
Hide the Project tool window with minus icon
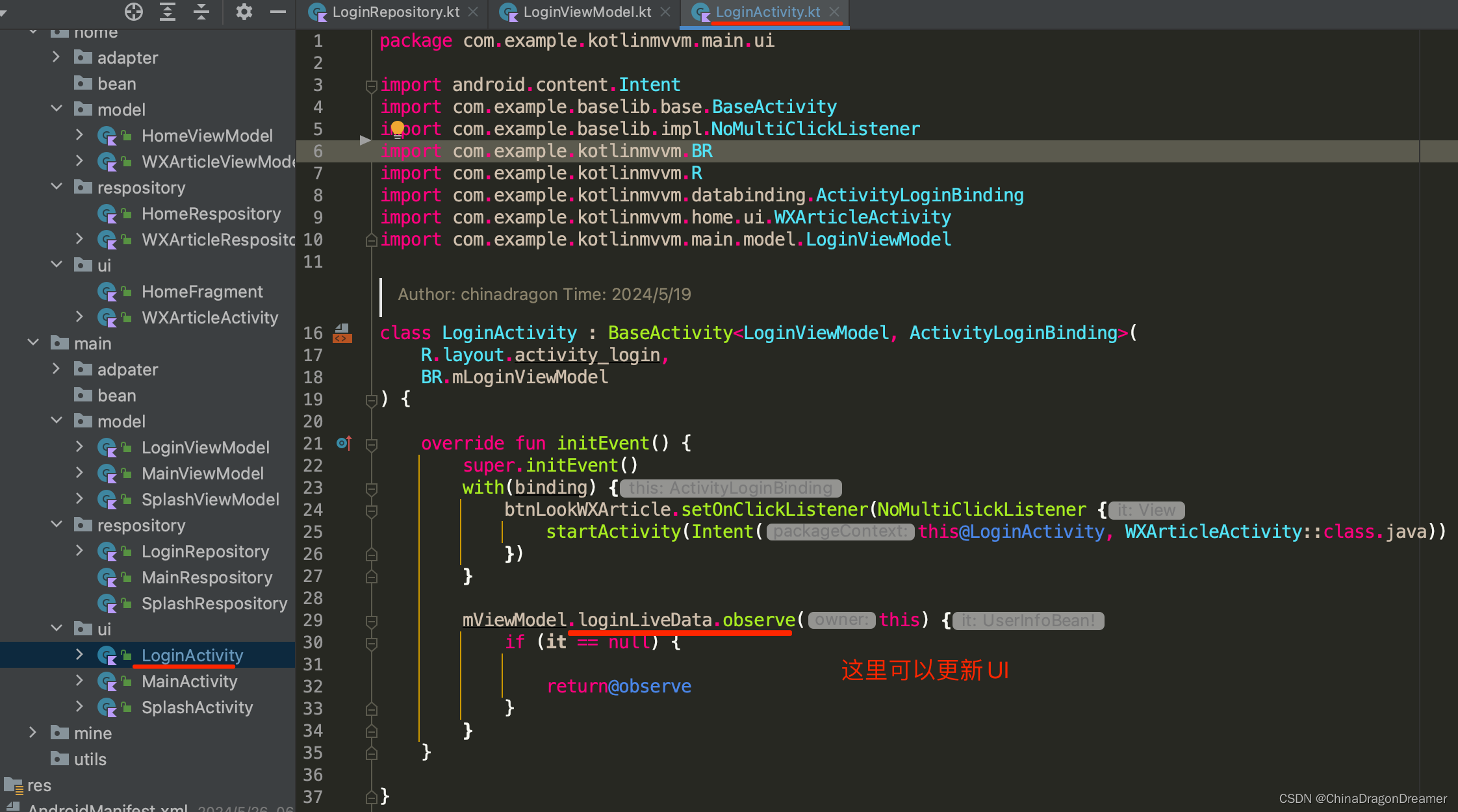277,12
